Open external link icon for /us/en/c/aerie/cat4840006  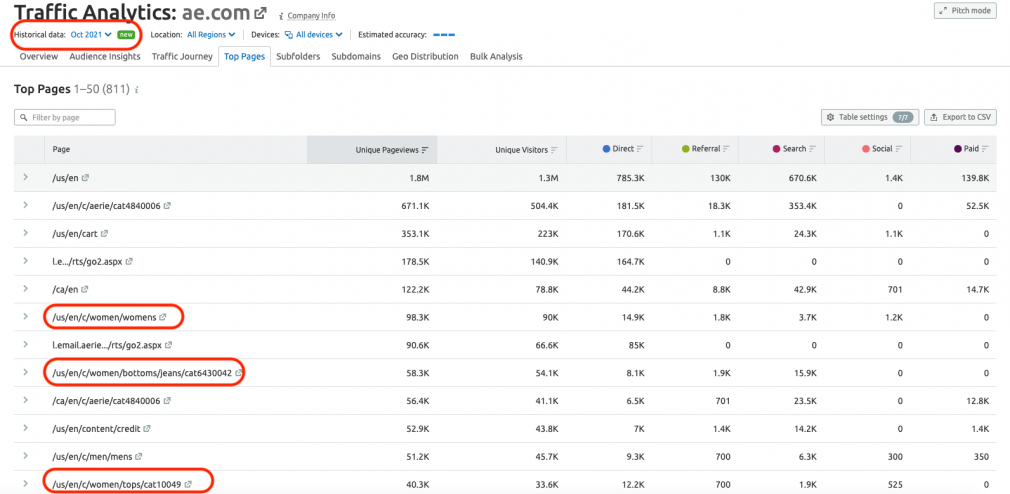point(167,205)
